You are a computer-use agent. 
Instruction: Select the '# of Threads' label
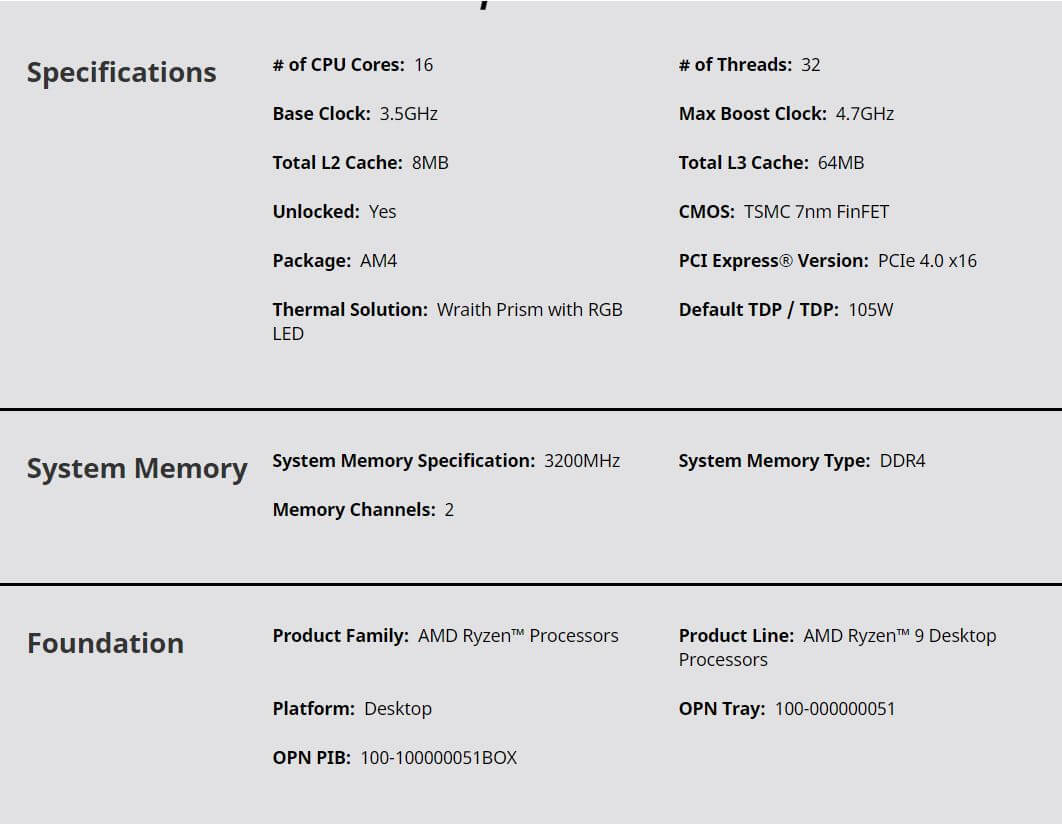click(735, 65)
